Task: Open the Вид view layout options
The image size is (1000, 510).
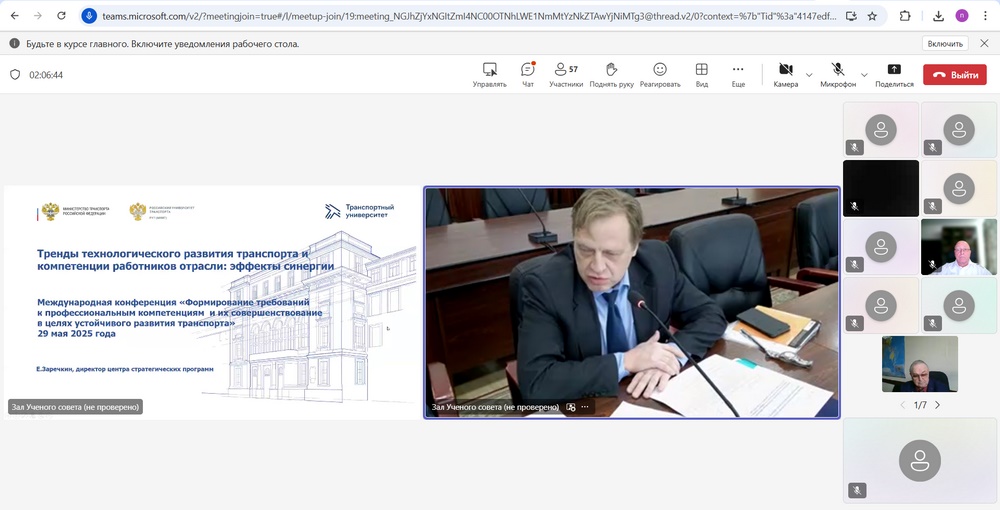Action: 702,75
